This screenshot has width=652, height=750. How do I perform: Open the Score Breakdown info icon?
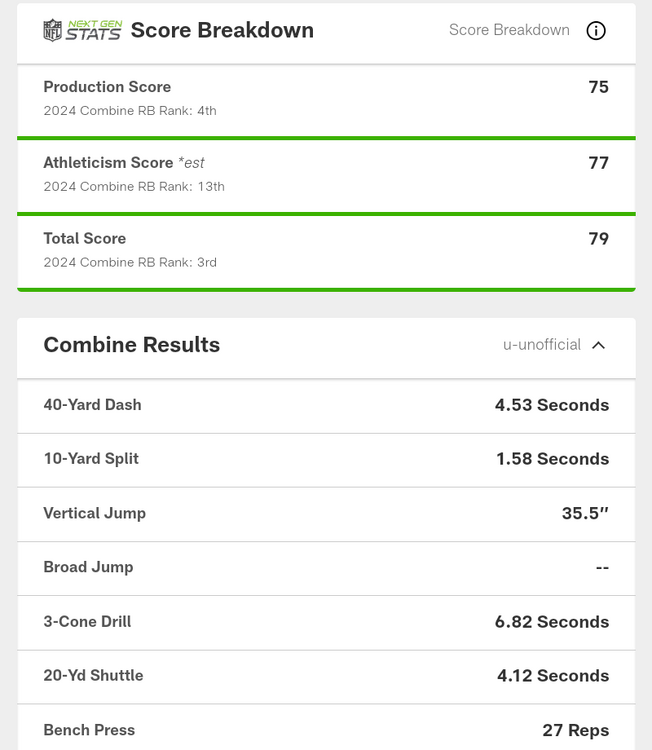pos(596,30)
